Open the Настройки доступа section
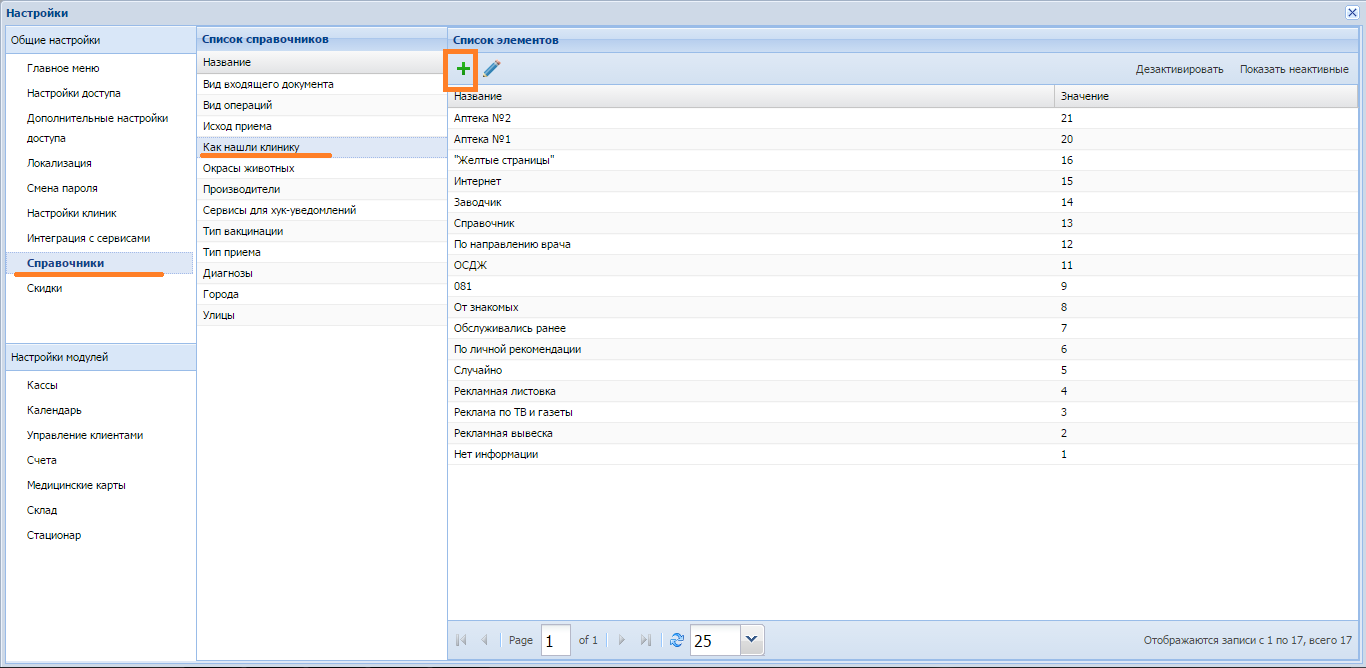Screen dimensions: 1366x668 74,93
